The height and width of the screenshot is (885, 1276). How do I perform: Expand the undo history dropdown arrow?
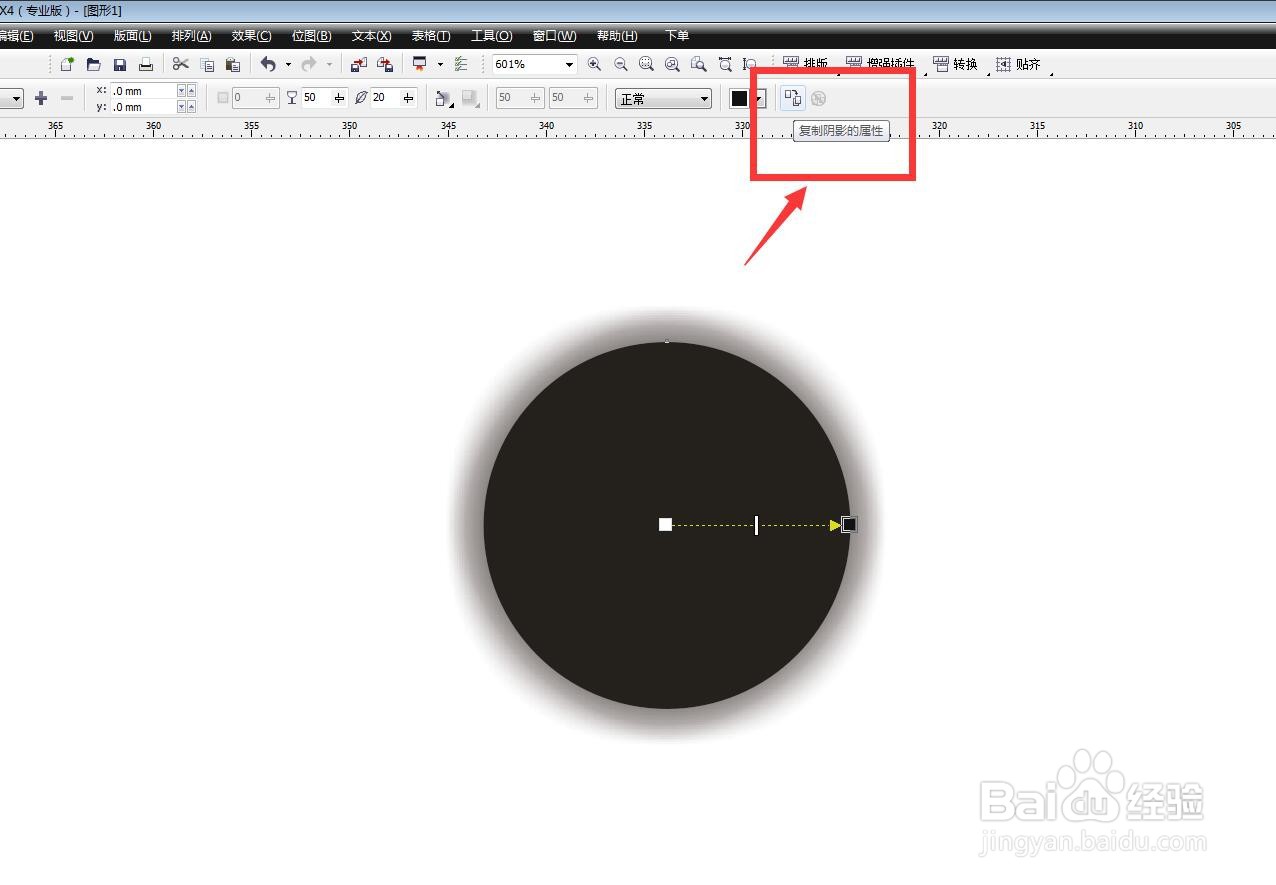288,64
